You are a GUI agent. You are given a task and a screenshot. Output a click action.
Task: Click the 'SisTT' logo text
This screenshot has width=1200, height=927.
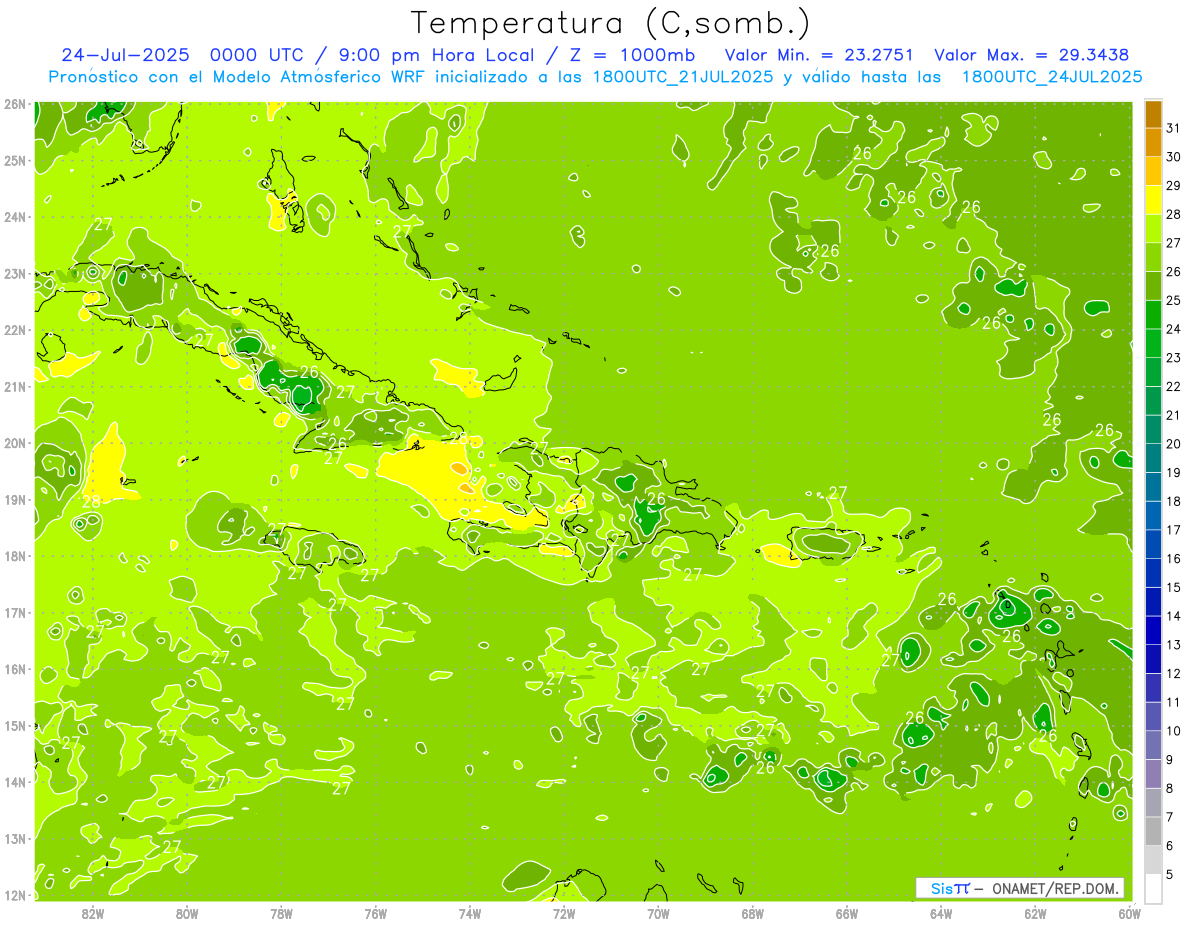[x=950, y=888]
